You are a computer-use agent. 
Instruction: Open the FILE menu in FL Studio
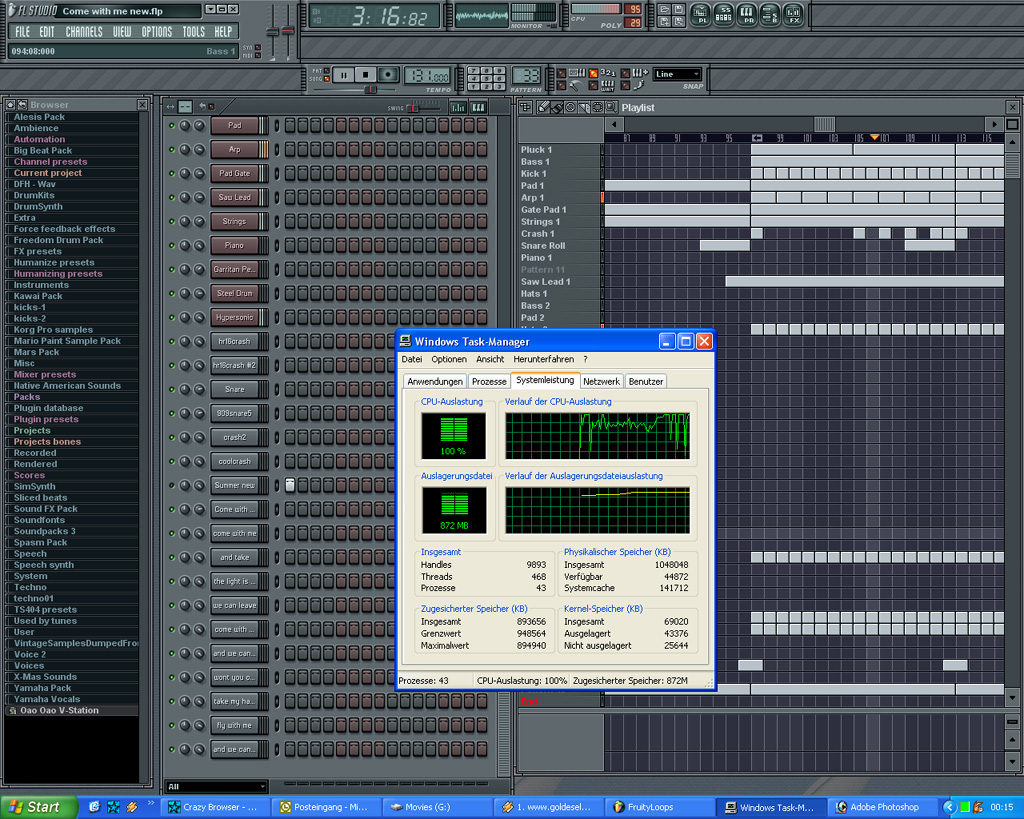[x=22, y=31]
